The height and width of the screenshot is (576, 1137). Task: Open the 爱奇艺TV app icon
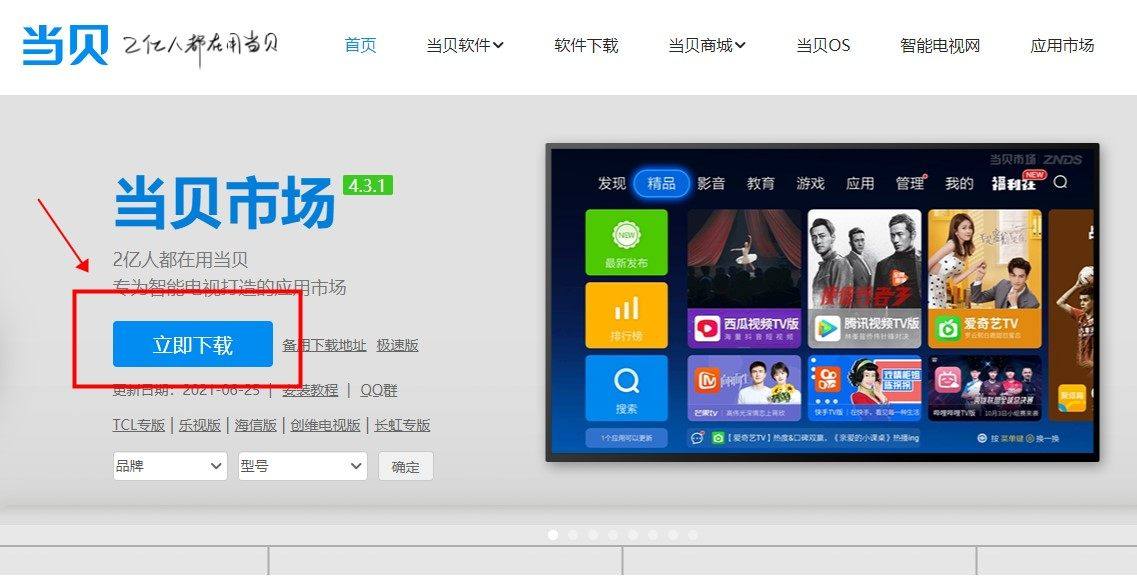click(x=947, y=327)
